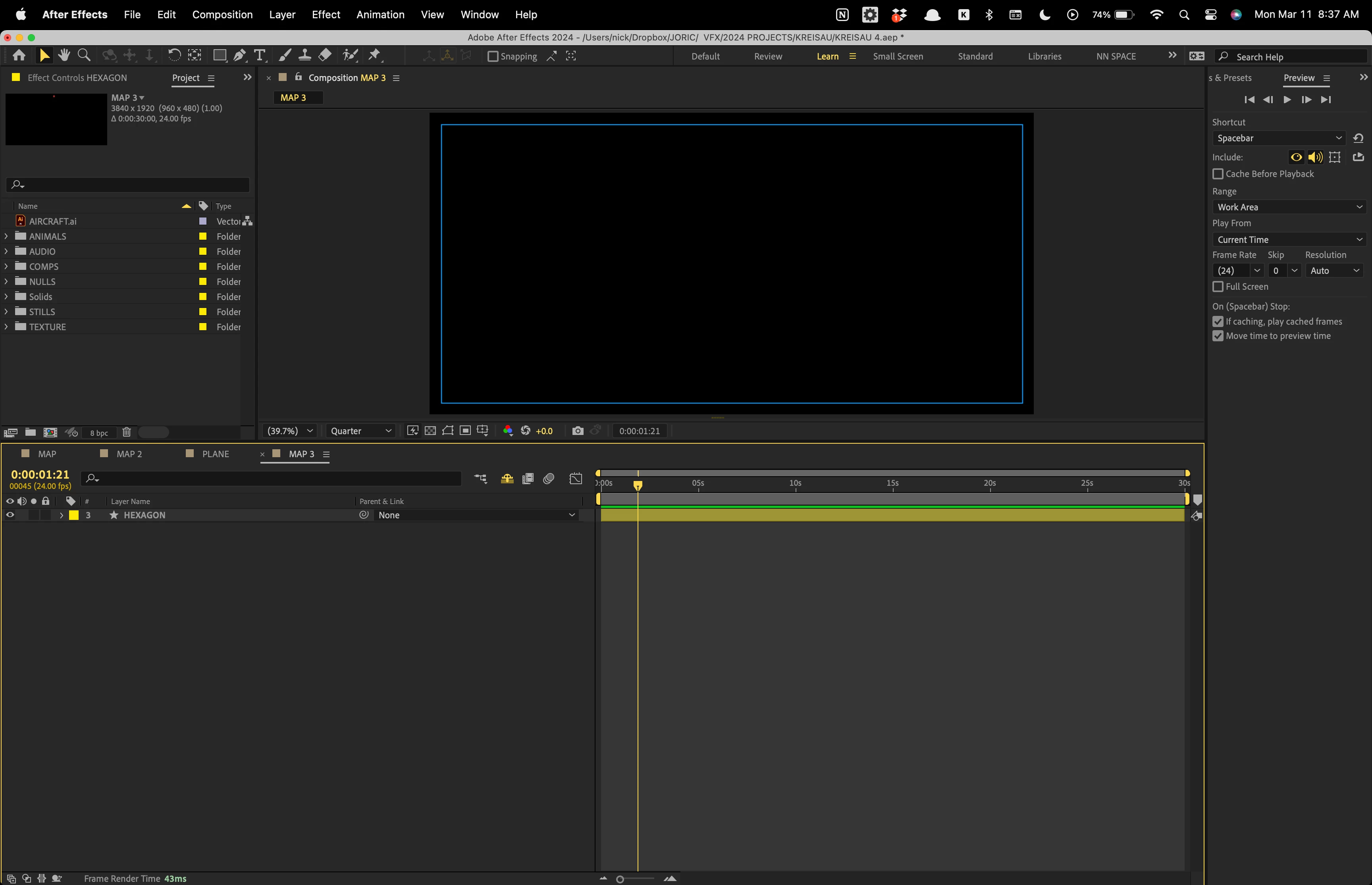Choose the Horizontal Type tool

point(260,56)
